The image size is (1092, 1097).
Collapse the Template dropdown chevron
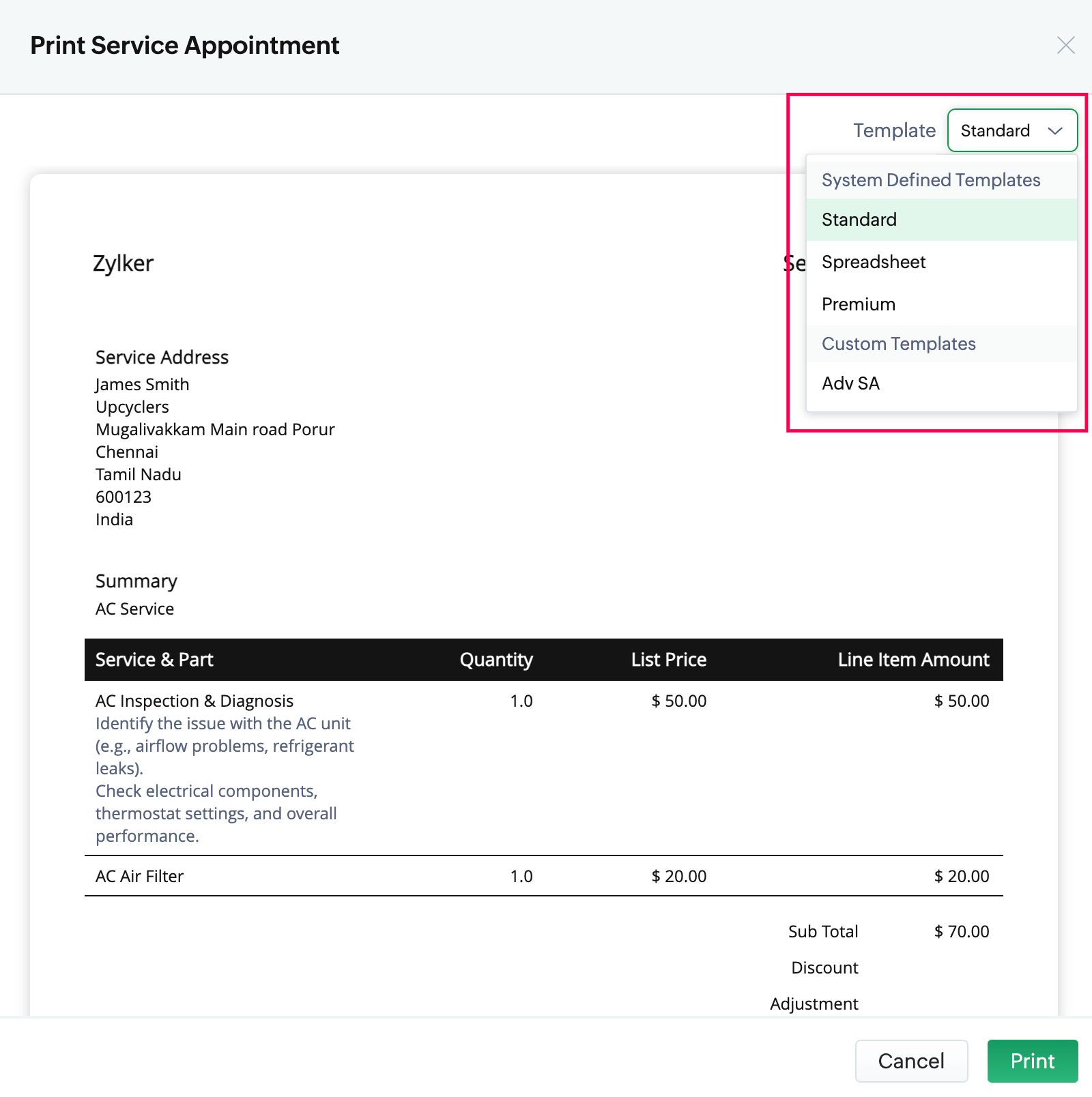1054,130
